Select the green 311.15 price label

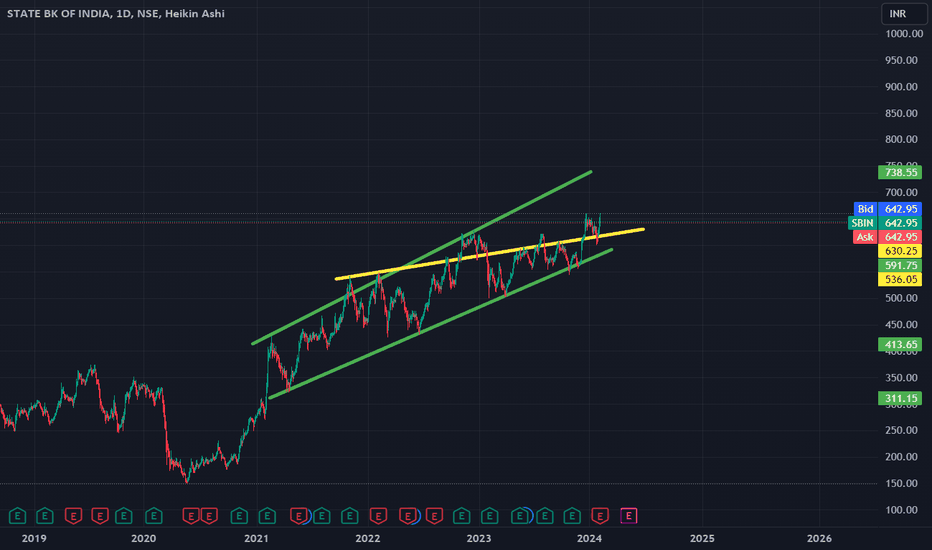click(x=900, y=398)
